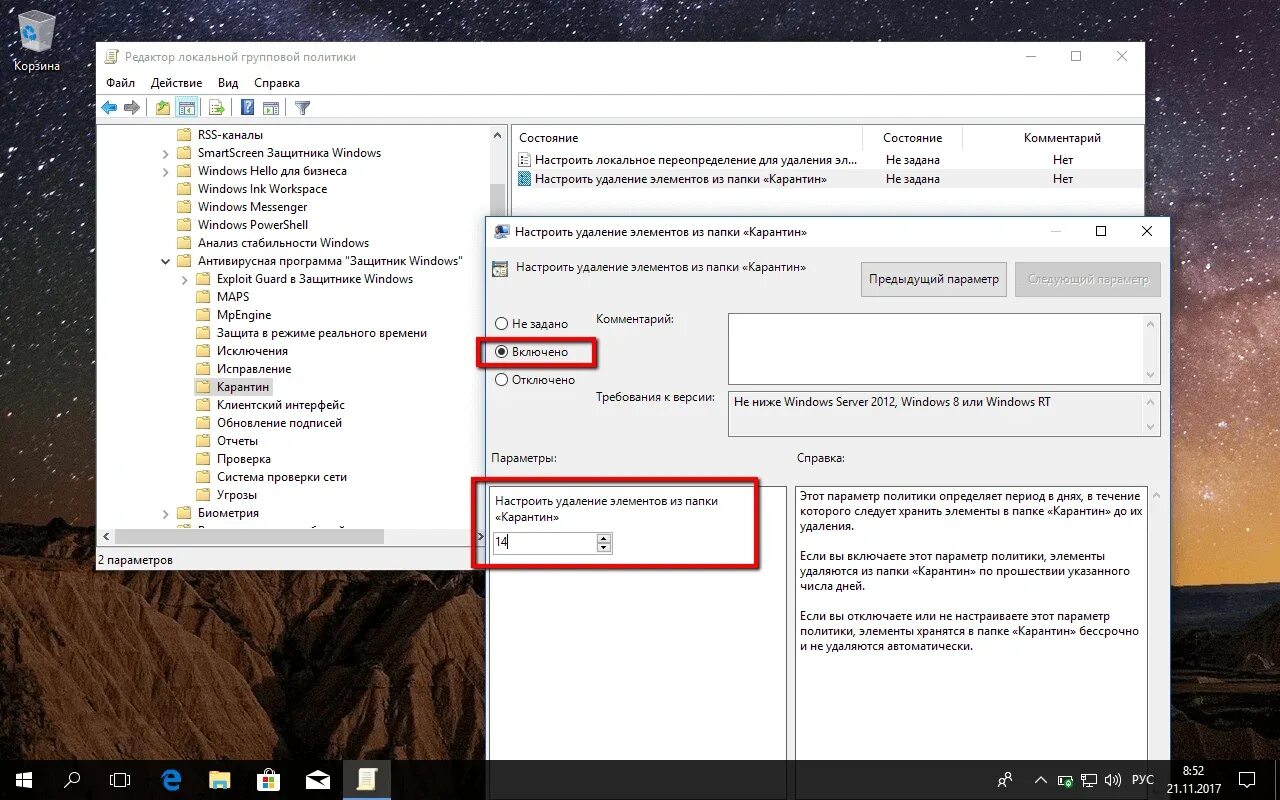Viewport: 1280px width, 800px height.
Task: Open the Действие menu
Action: (x=176, y=83)
